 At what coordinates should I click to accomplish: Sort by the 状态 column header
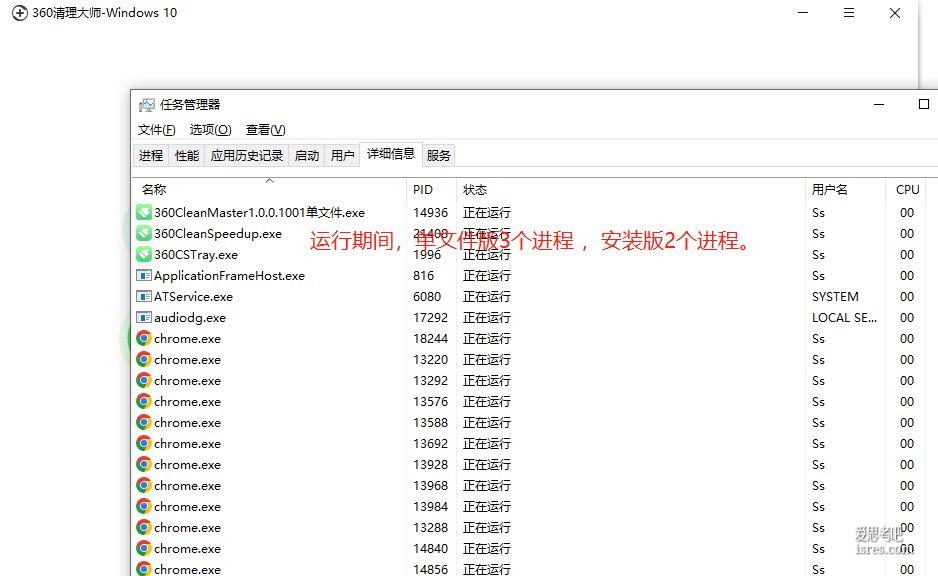631,190
